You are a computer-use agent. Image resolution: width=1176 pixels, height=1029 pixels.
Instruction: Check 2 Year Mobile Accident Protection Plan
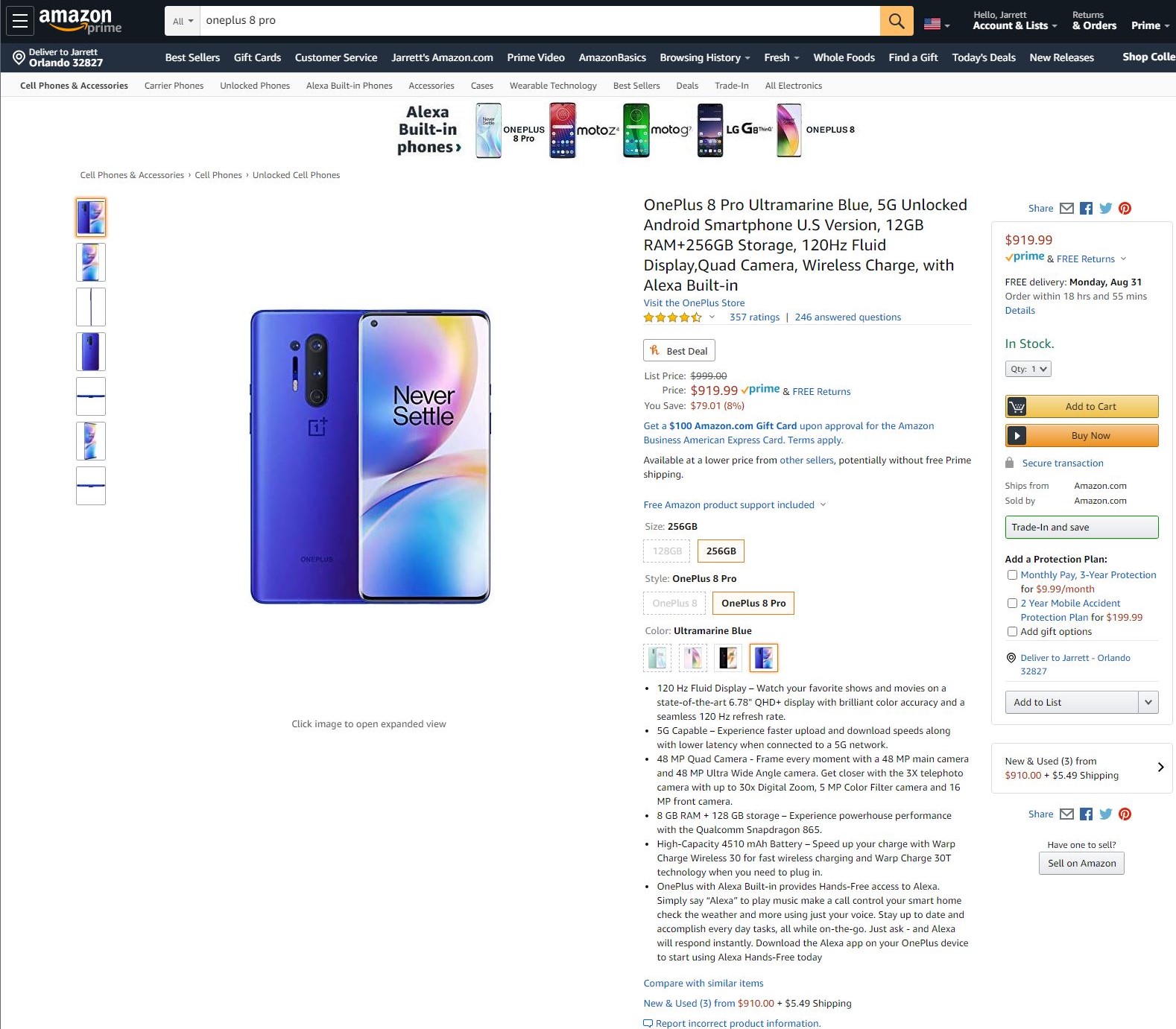pyautogui.click(x=1012, y=604)
